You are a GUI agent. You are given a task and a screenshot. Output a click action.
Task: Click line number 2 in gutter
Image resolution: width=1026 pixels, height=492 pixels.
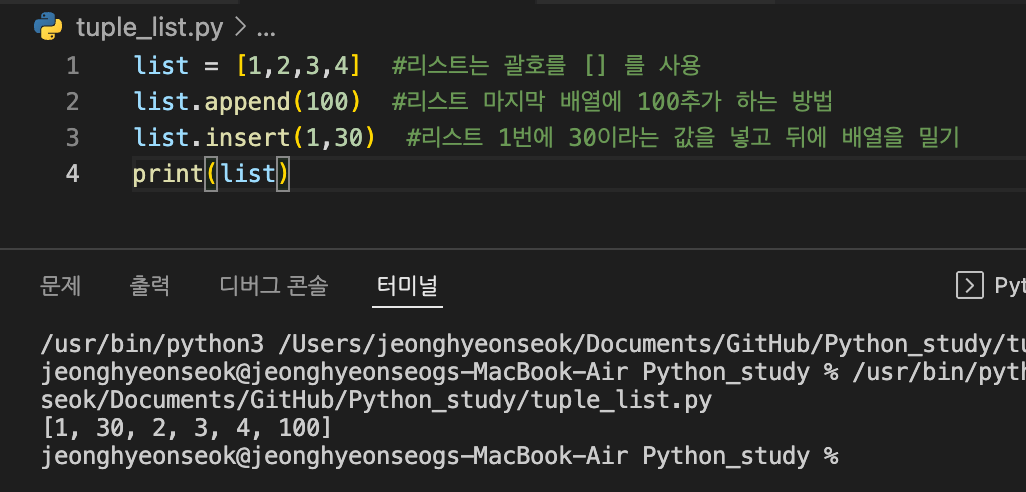[x=73, y=102]
